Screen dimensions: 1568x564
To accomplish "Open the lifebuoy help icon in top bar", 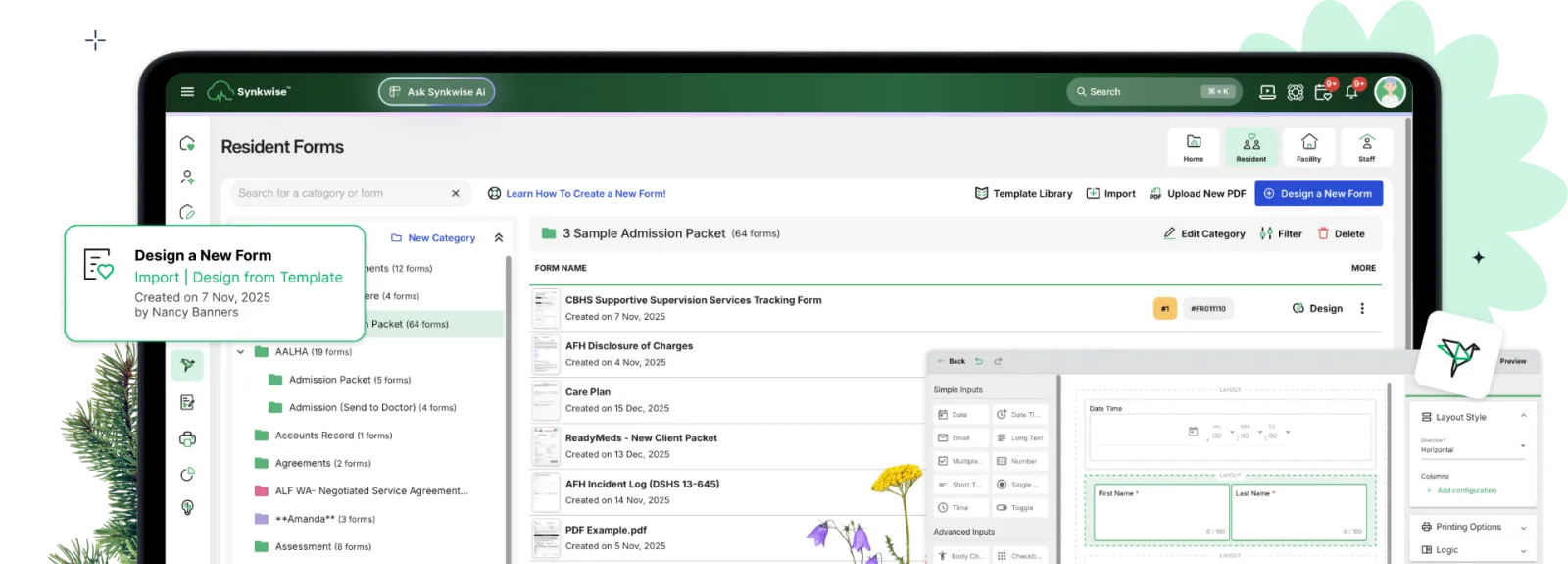I will coord(1296,92).
